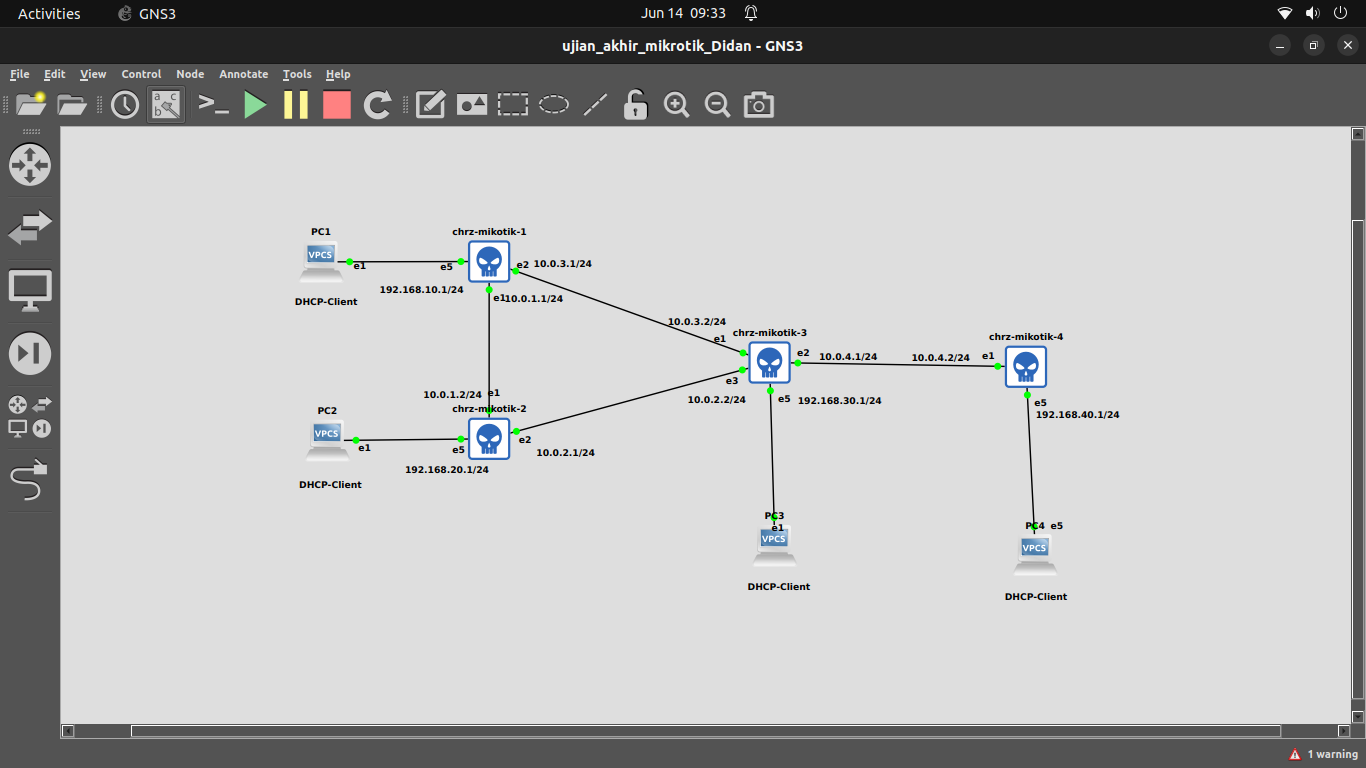The image size is (1366, 768).
Task: Take a screenshot with camera icon
Action: click(x=759, y=104)
